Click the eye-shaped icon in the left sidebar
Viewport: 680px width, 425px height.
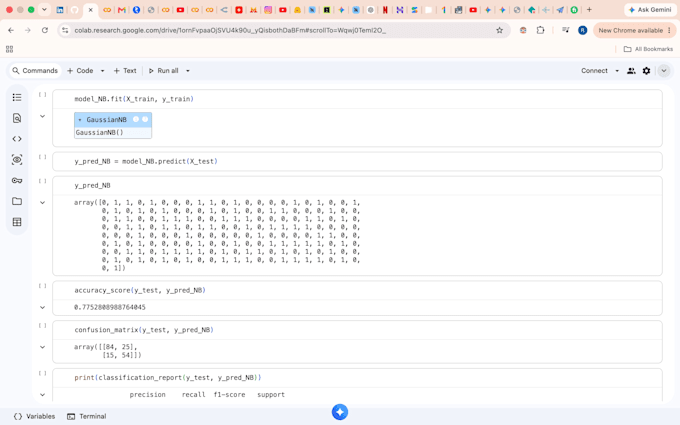point(17,160)
